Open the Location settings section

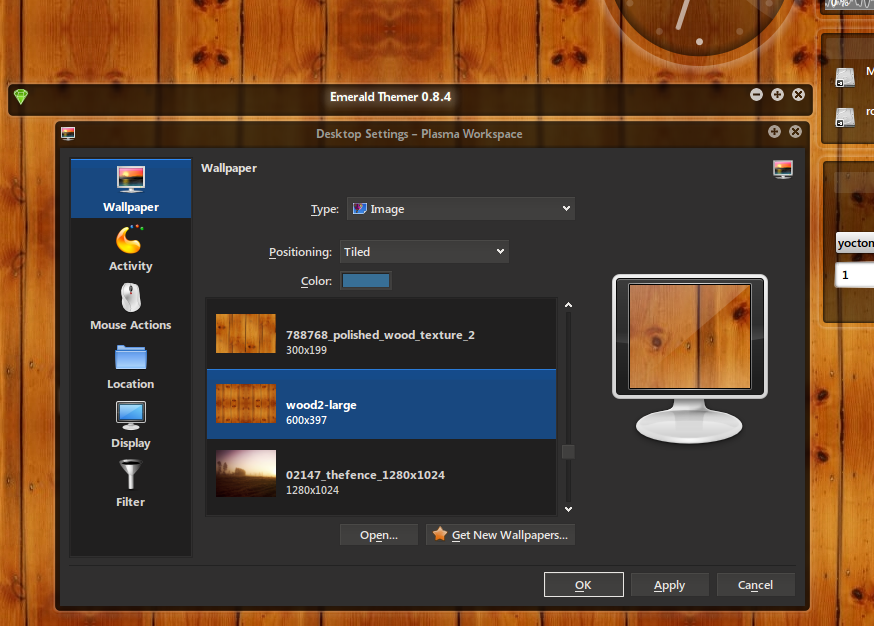tap(131, 366)
